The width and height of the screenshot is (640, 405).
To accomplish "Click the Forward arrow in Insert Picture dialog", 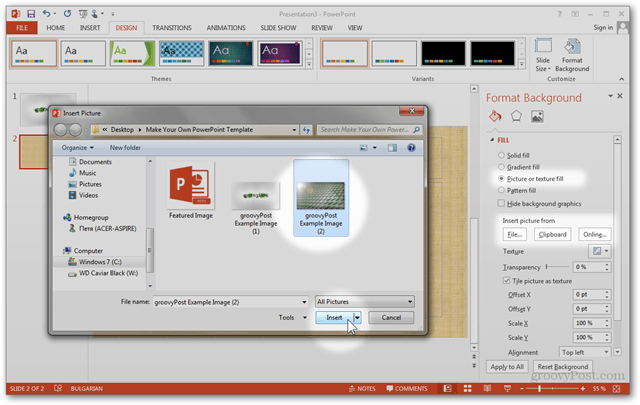I will click(x=75, y=130).
